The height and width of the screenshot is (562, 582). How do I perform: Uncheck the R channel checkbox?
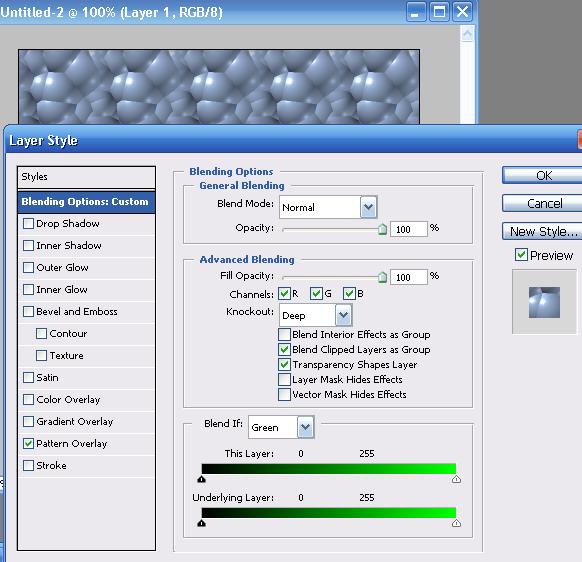click(284, 294)
